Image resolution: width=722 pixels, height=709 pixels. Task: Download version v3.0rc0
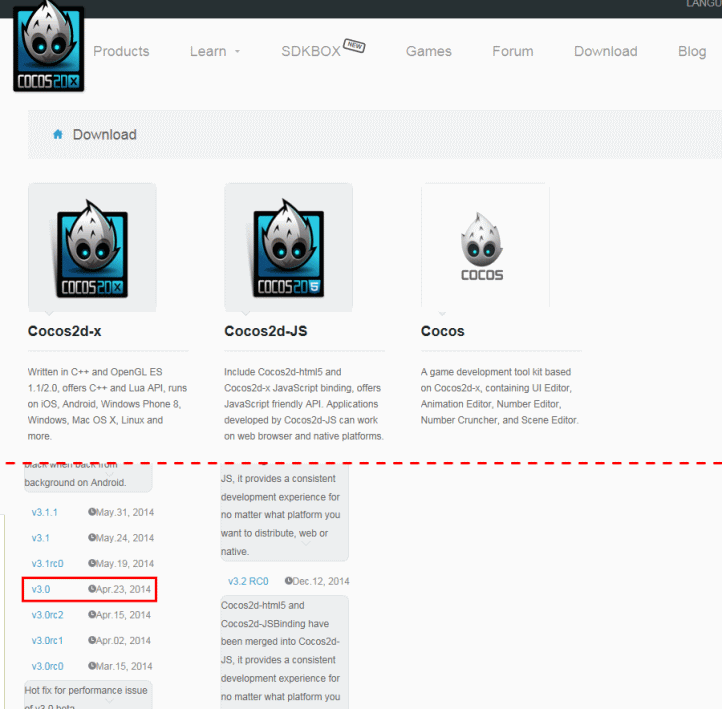coord(47,666)
